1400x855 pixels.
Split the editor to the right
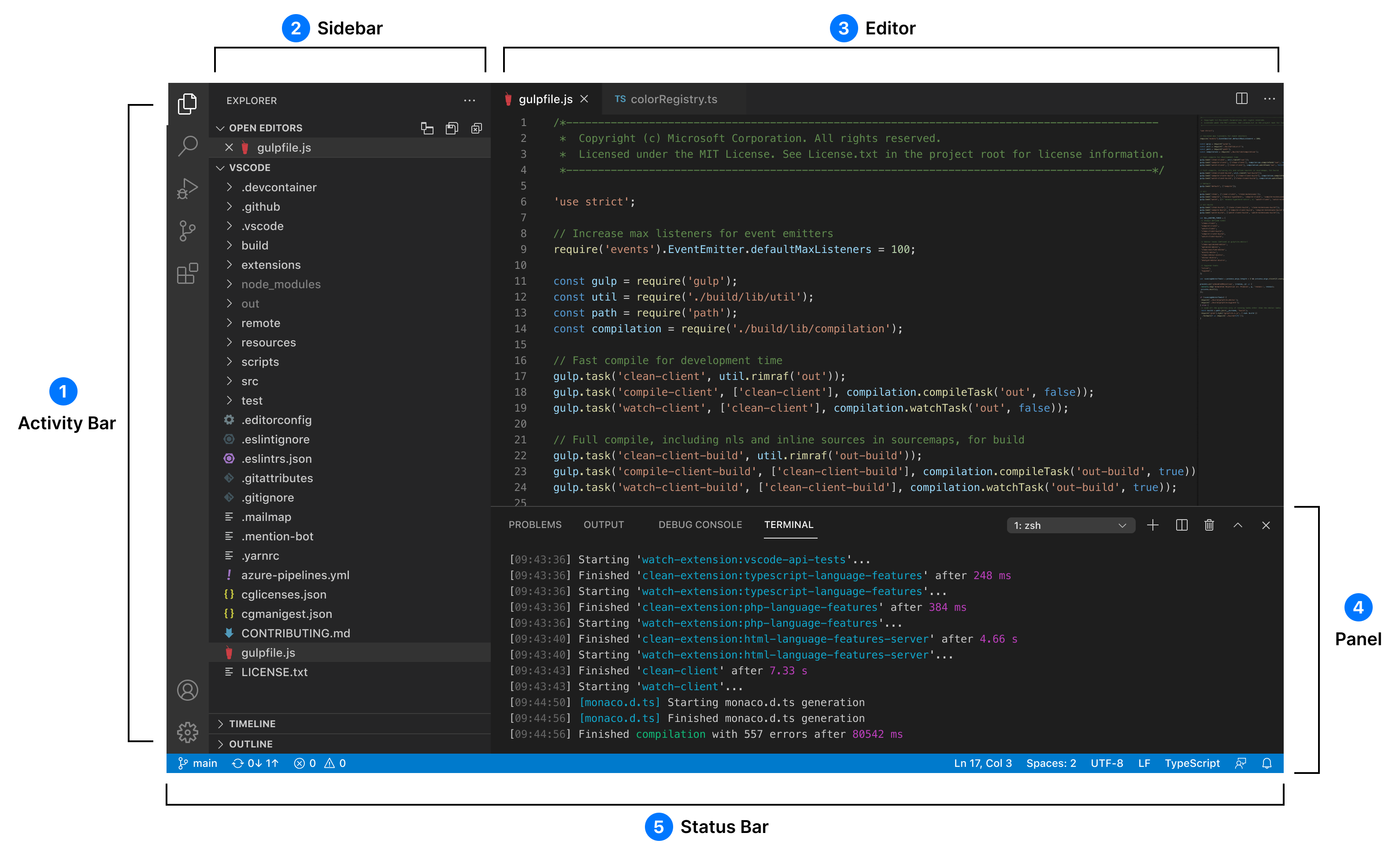(1241, 99)
